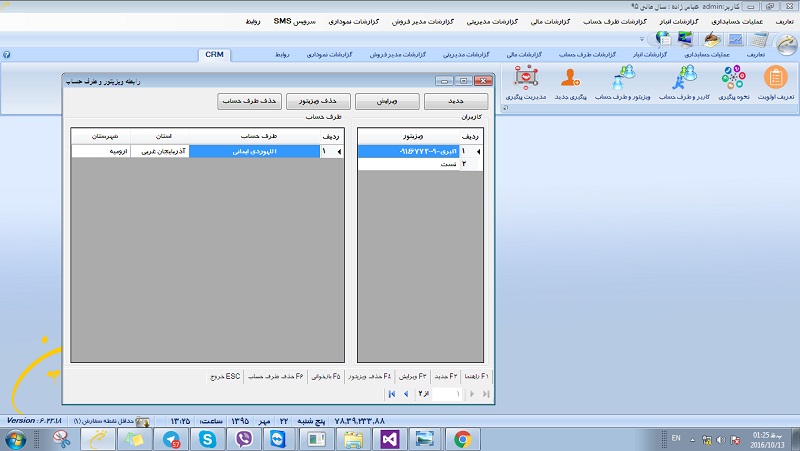The image size is (800, 451).
Task: Select the تست row in visitor list
Action: (420, 164)
